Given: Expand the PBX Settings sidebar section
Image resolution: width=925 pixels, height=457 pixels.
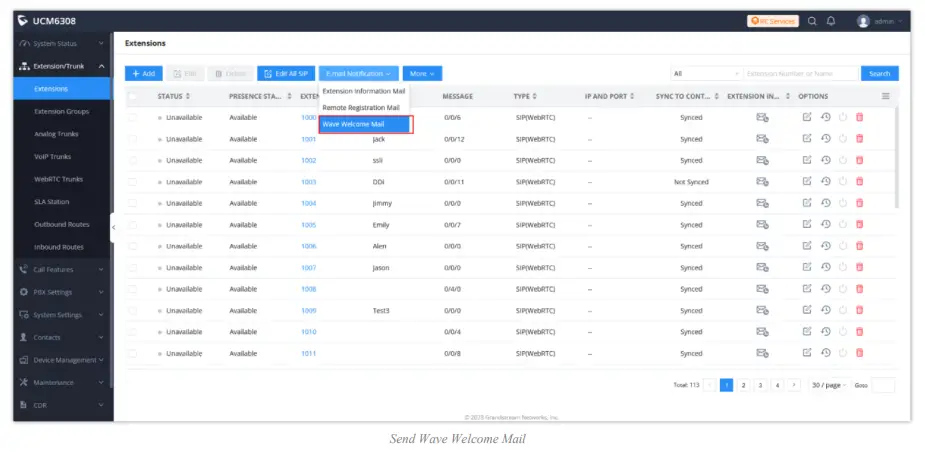Looking at the screenshot, I should point(62,292).
